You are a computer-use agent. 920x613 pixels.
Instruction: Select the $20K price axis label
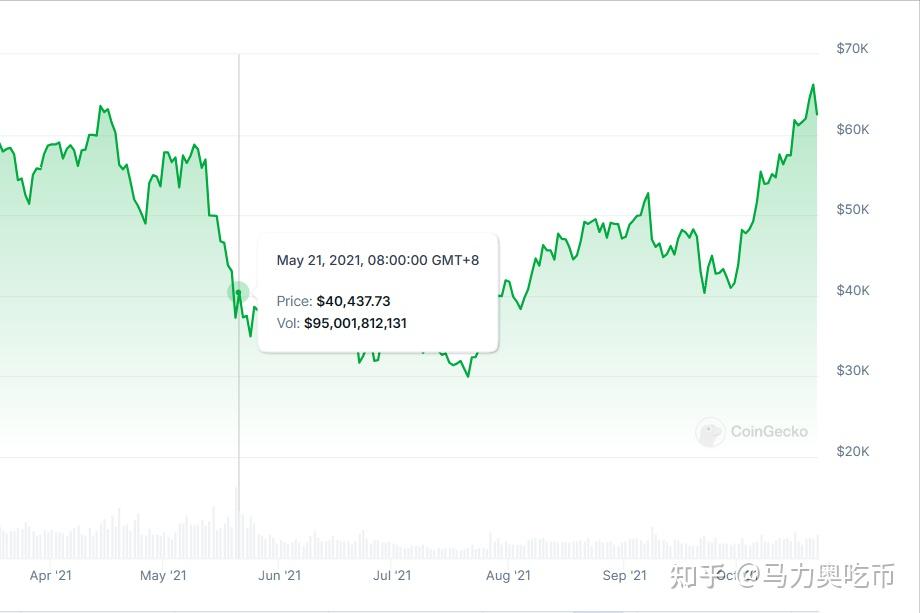[x=853, y=451]
